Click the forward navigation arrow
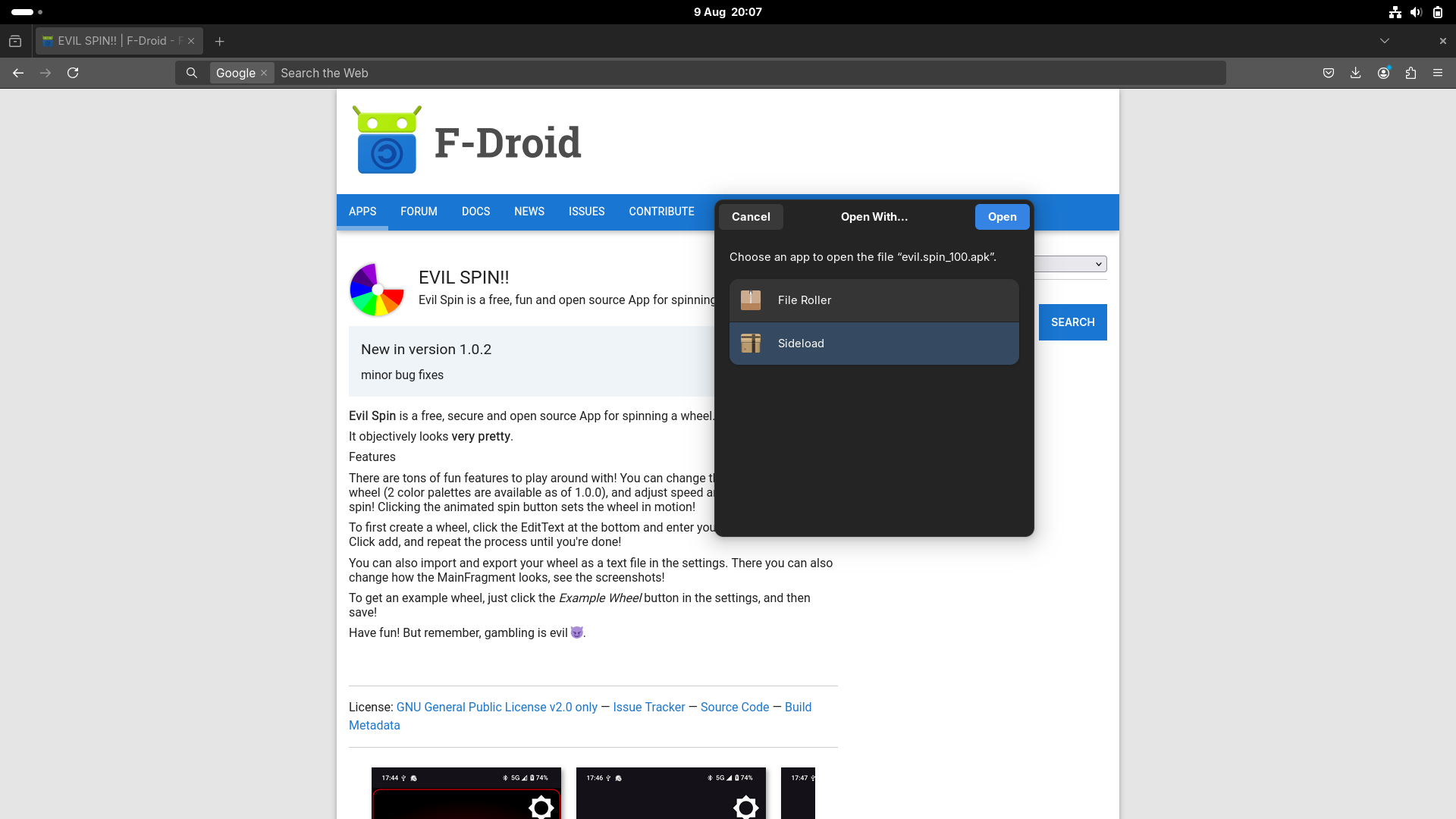The height and width of the screenshot is (819, 1456). [45, 73]
